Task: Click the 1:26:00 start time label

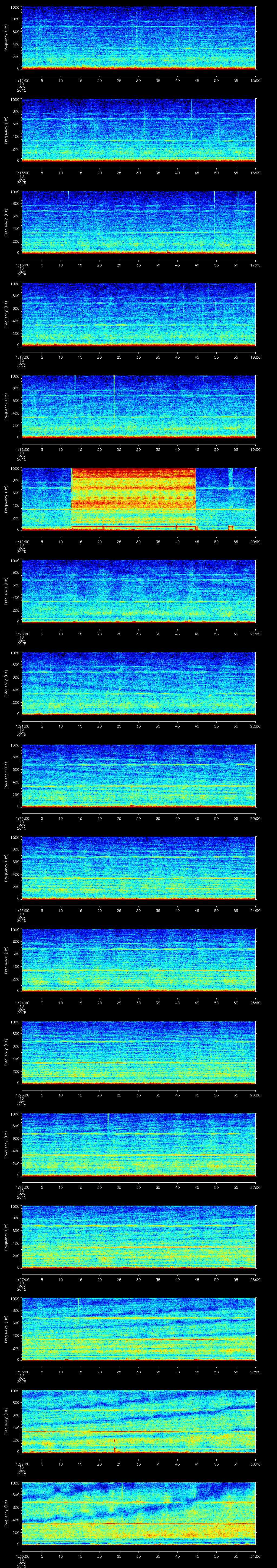Action: pyautogui.click(x=22, y=1187)
